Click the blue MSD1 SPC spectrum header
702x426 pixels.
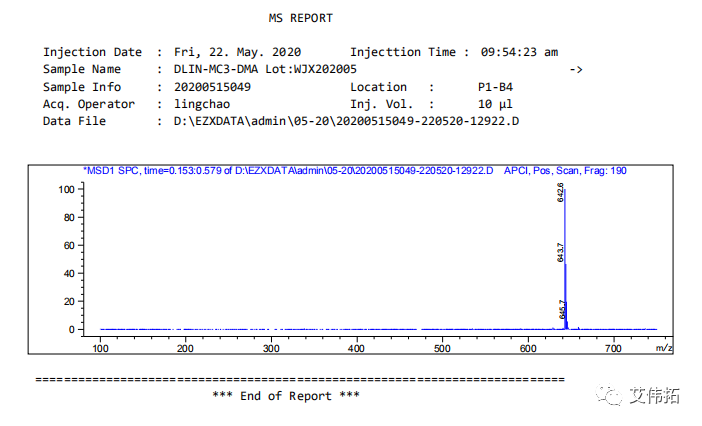pyautogui.click(x=354, y=171)
